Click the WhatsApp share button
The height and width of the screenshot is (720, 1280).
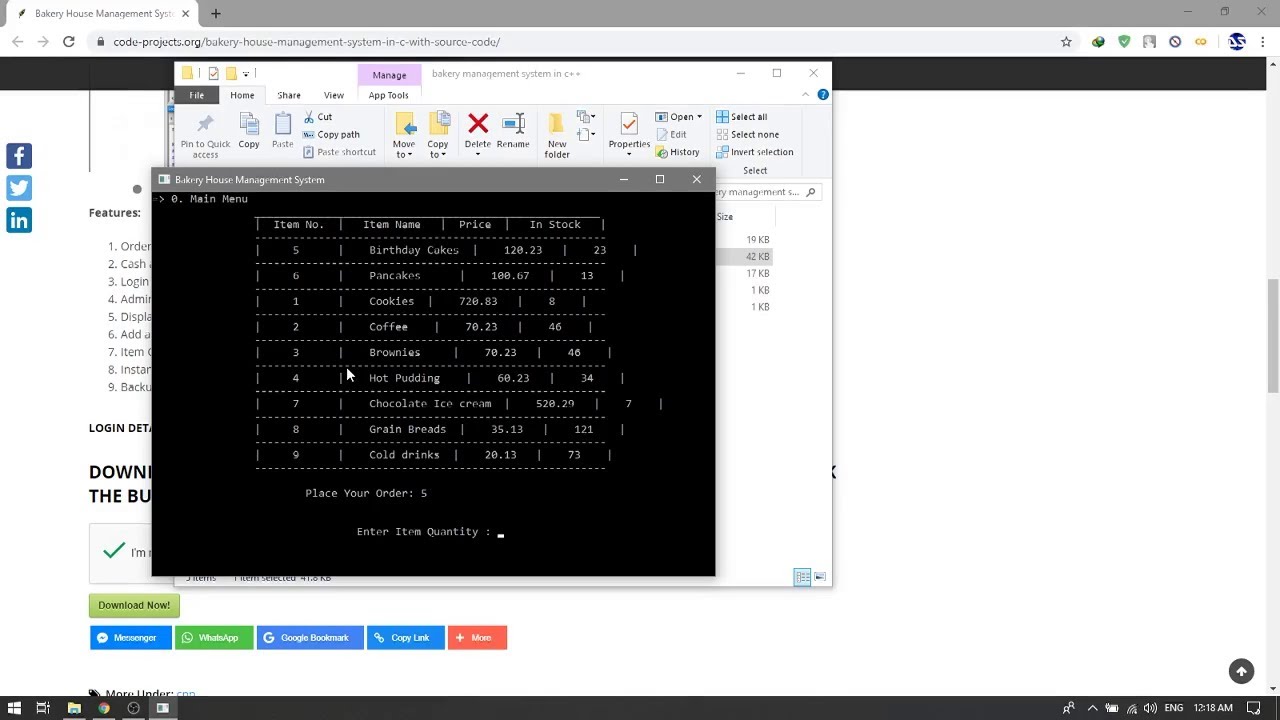pyautogui.click(x=214, y=638)
